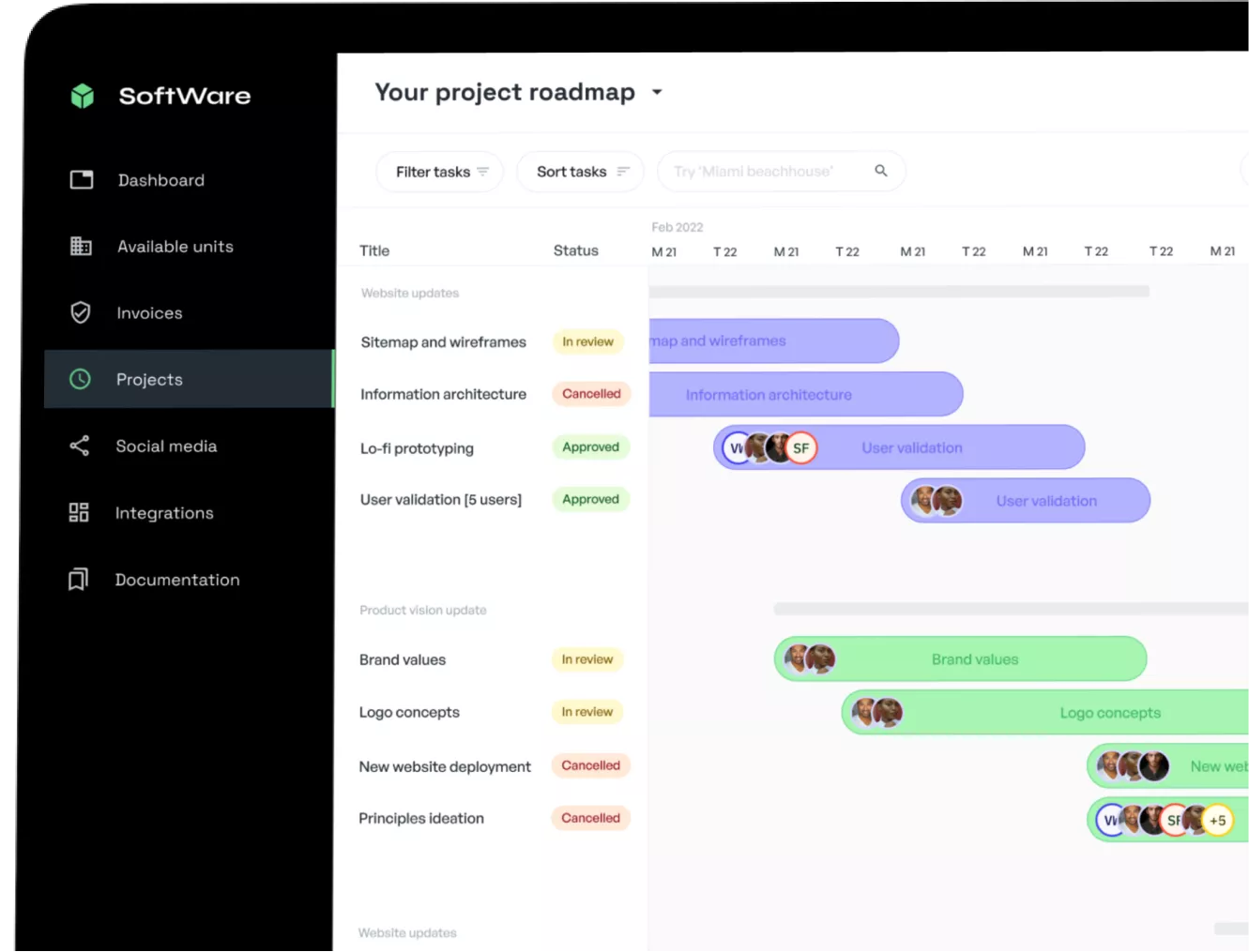The image size is (1249, 952).
Task: Click the +5 additional members avatar badge
Action: [1217, 821]
